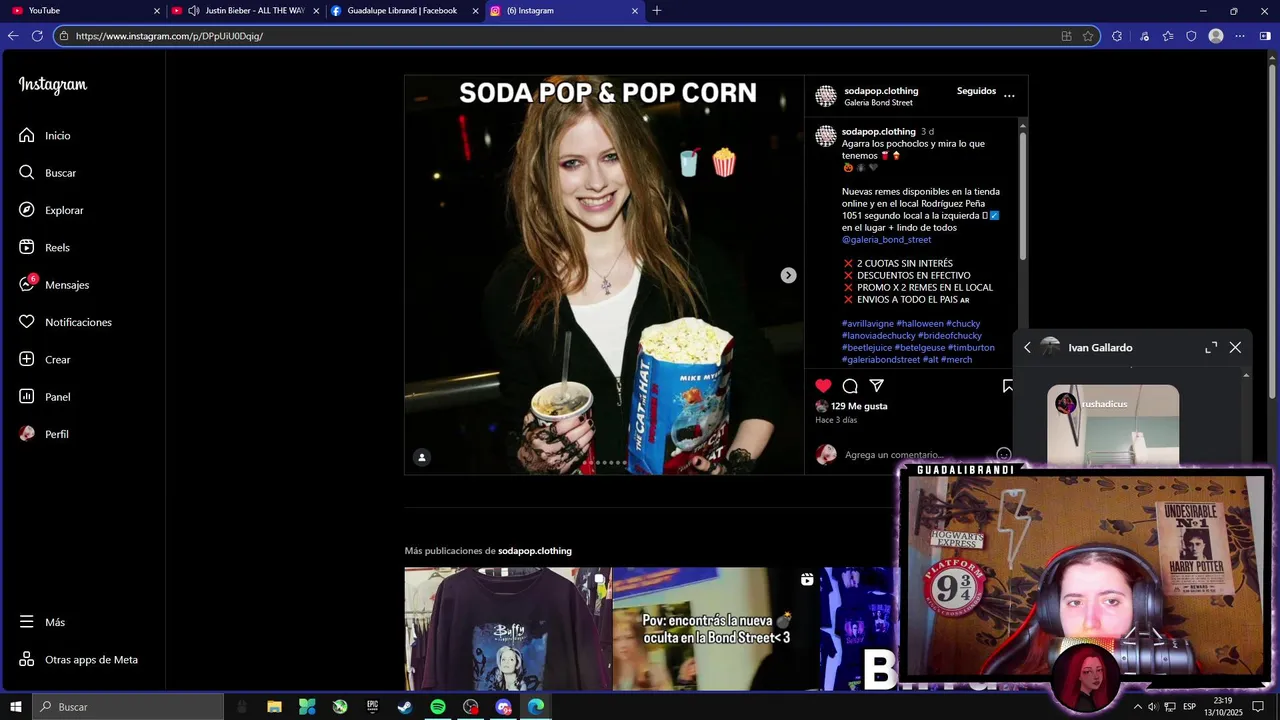The height and width of the screenshot is (720, 1280).
Task: Open rushadicus shared post in chat
Action: (1113, 426)
